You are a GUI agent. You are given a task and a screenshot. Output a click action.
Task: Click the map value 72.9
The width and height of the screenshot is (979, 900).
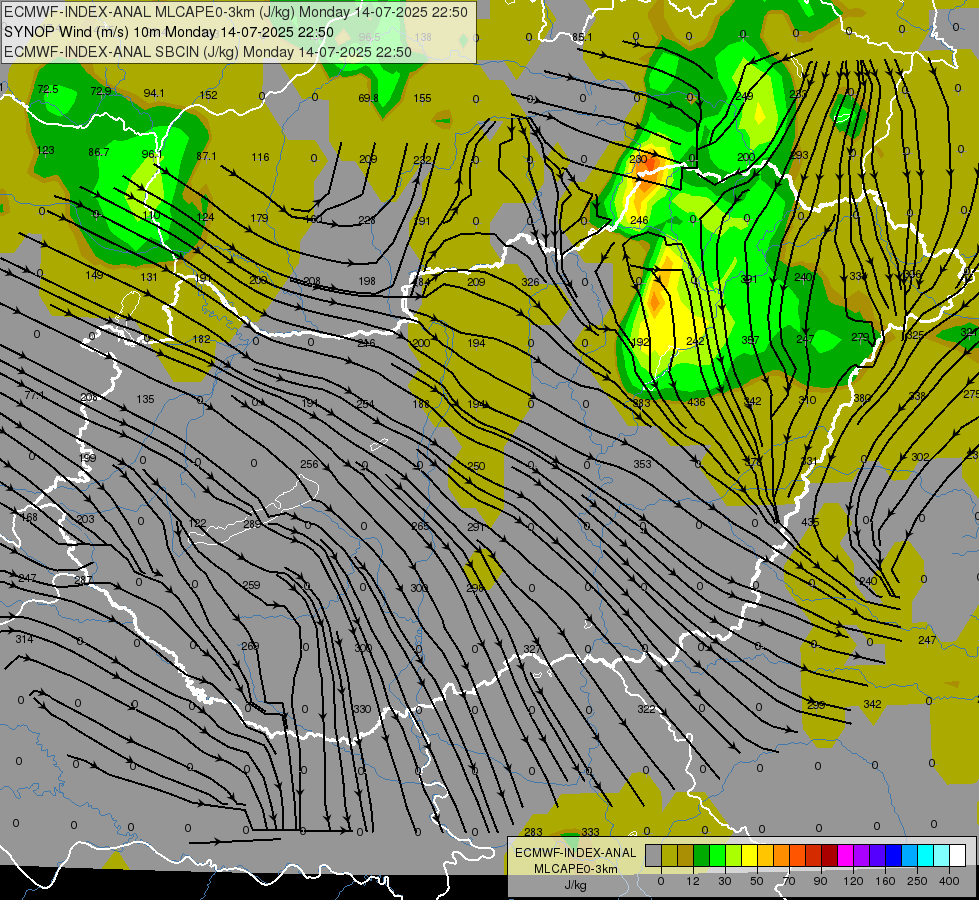tap(101, 91)
